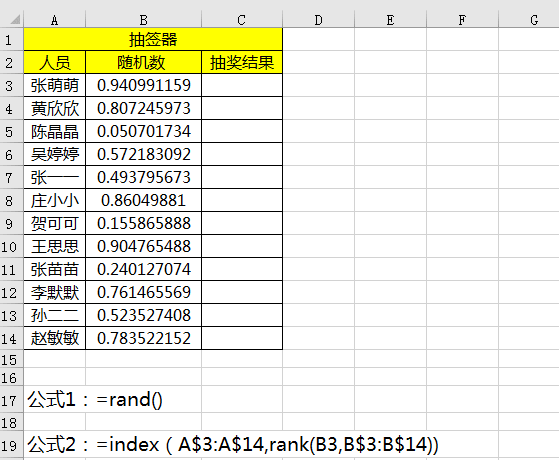Screen dimensions: 559x460
Task: Click the value 0.572183092
Action: 144,154
